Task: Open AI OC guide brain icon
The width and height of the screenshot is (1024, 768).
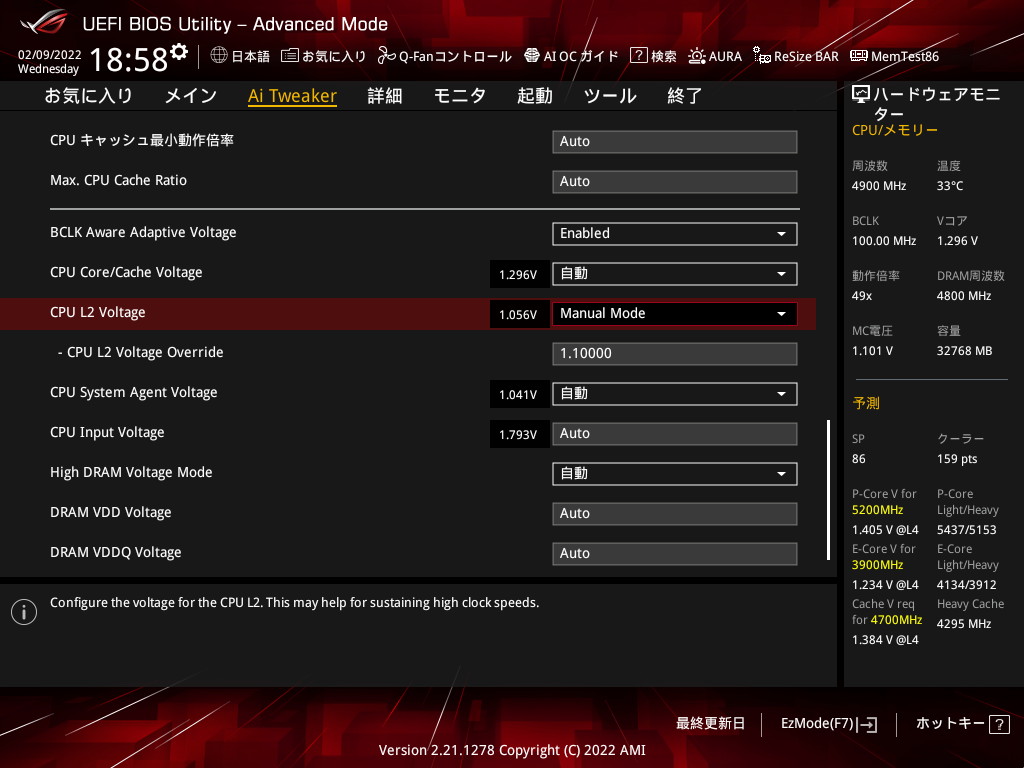Action: (532, 56)
